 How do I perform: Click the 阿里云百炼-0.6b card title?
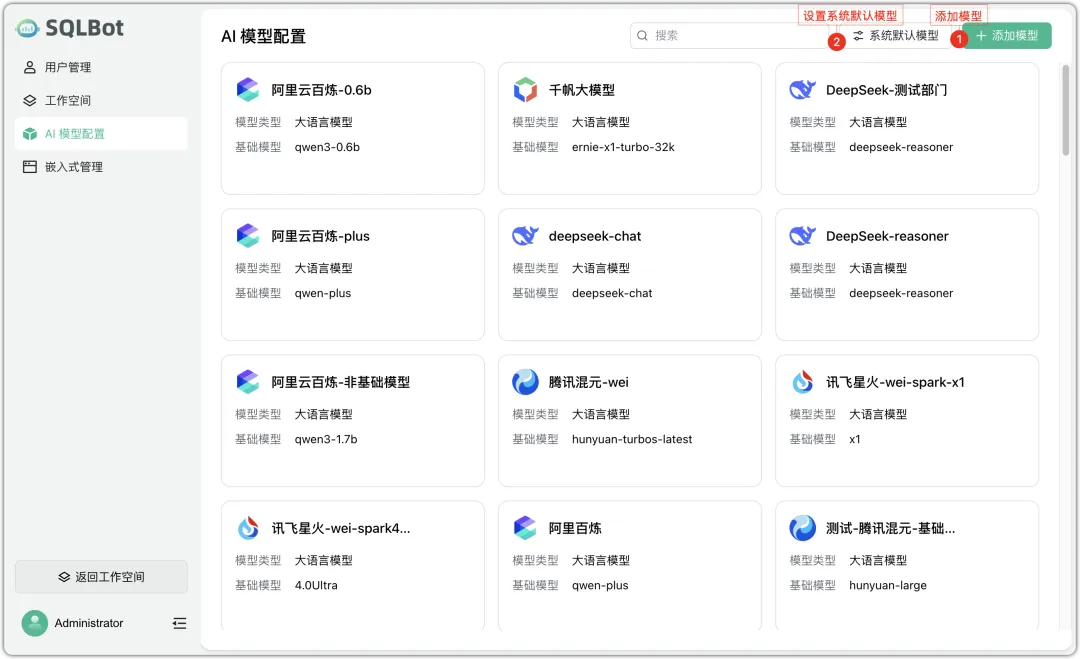[x=322, y=90]
